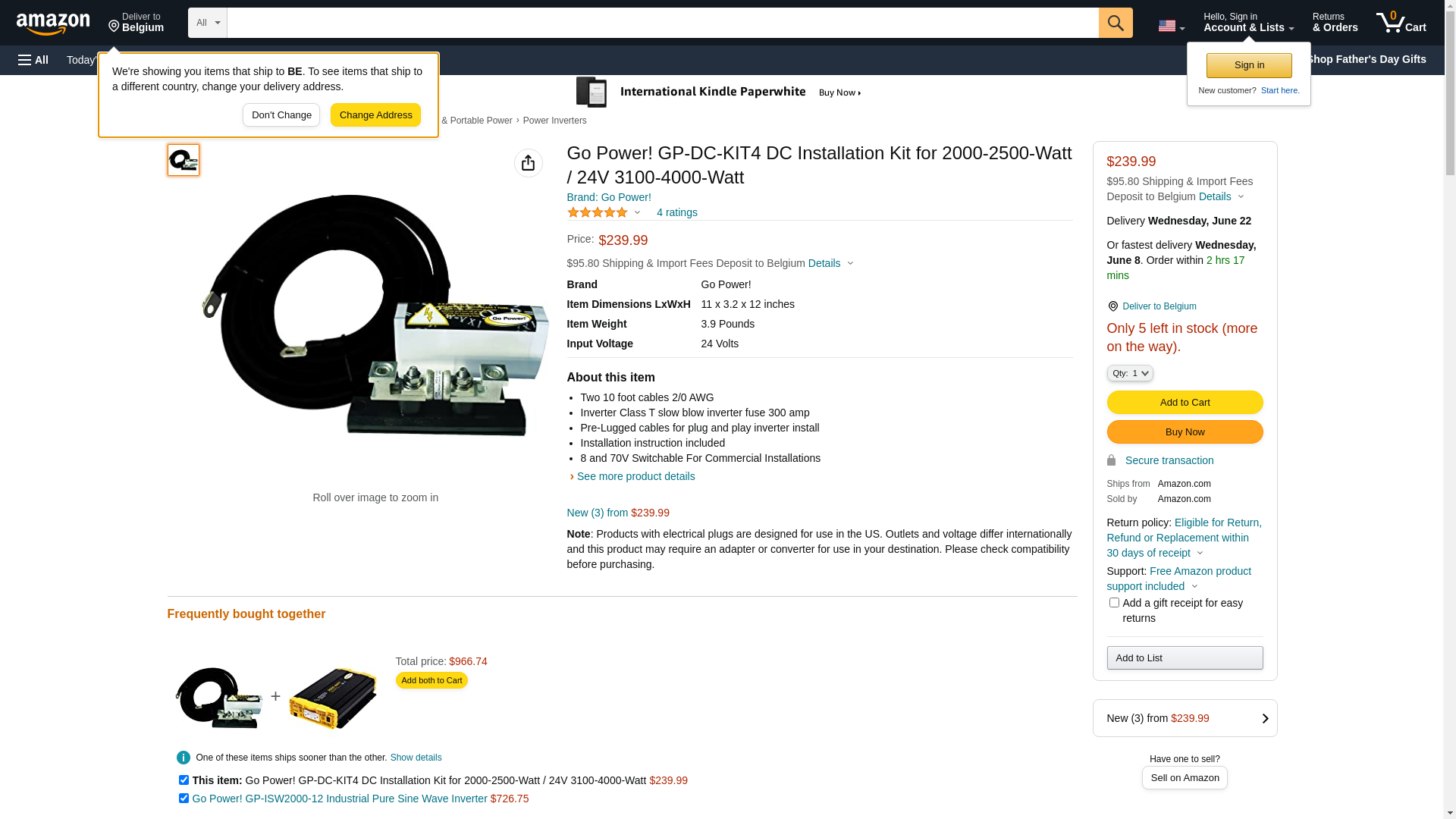
Task: Open the shopping cart icon
Action: click(x=1401, y=23)
